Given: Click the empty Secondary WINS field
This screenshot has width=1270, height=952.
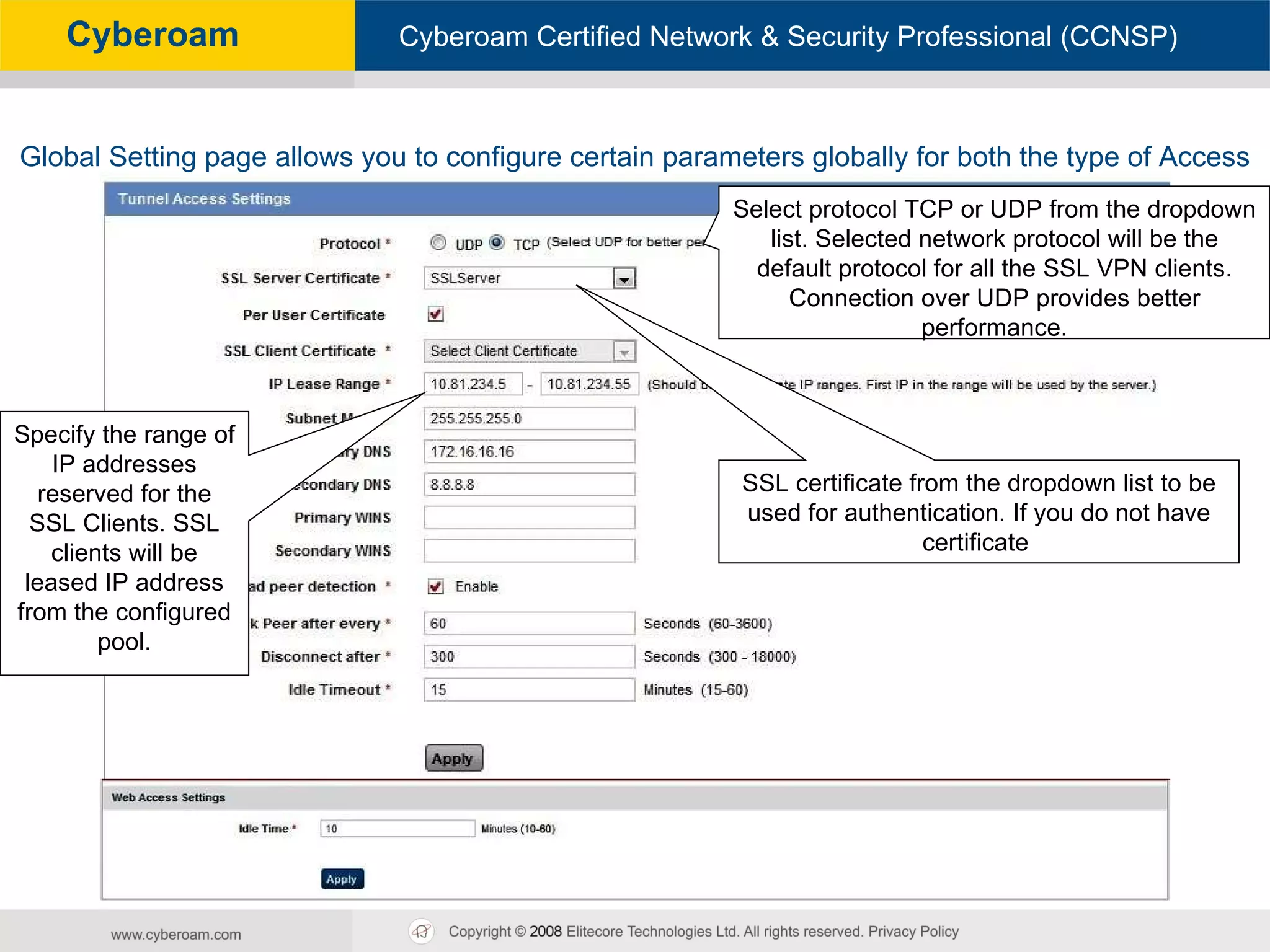Looking at the screenshot, I should pyautogui.click(x=530, y=551).
